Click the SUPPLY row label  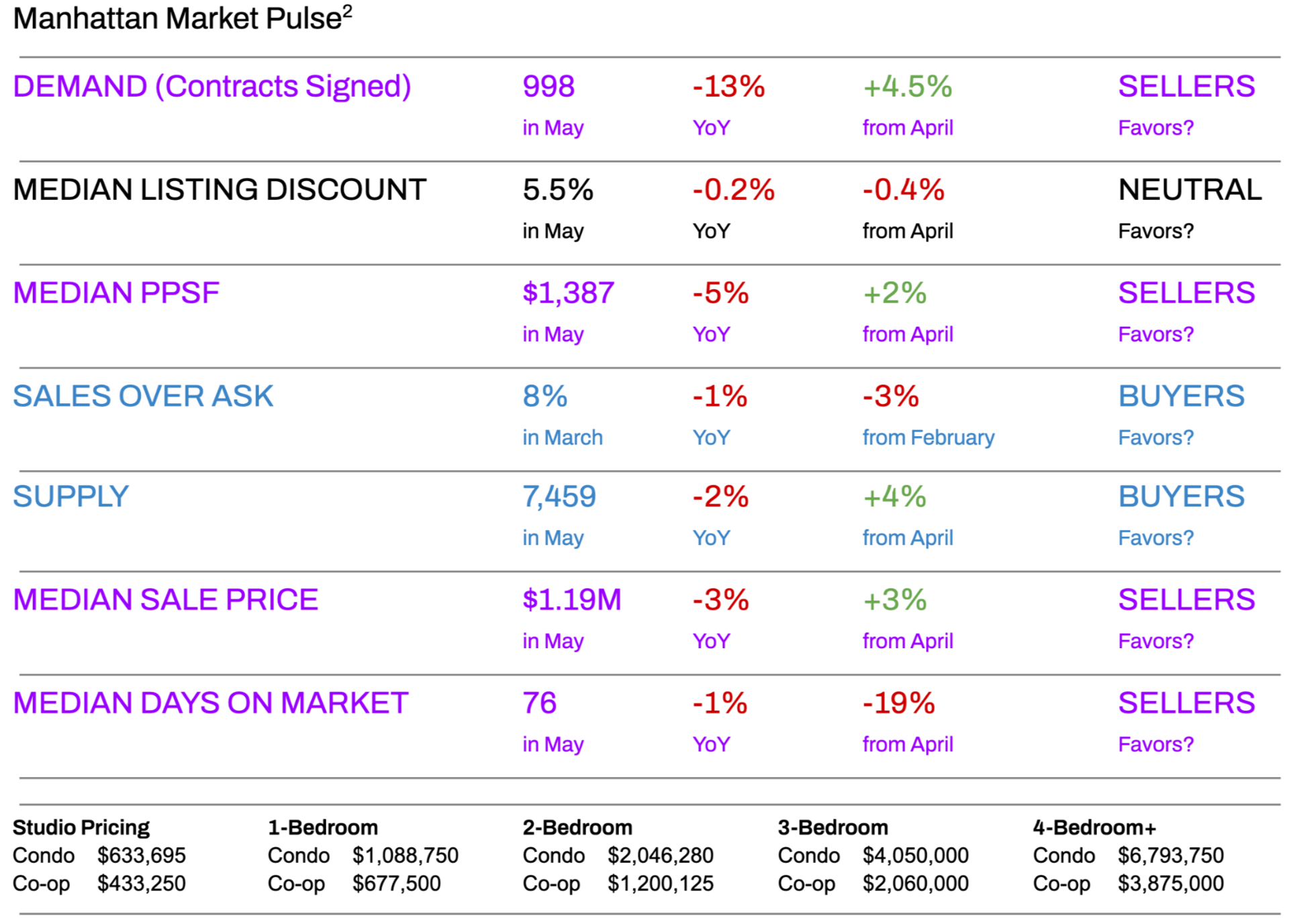point(70,497)
